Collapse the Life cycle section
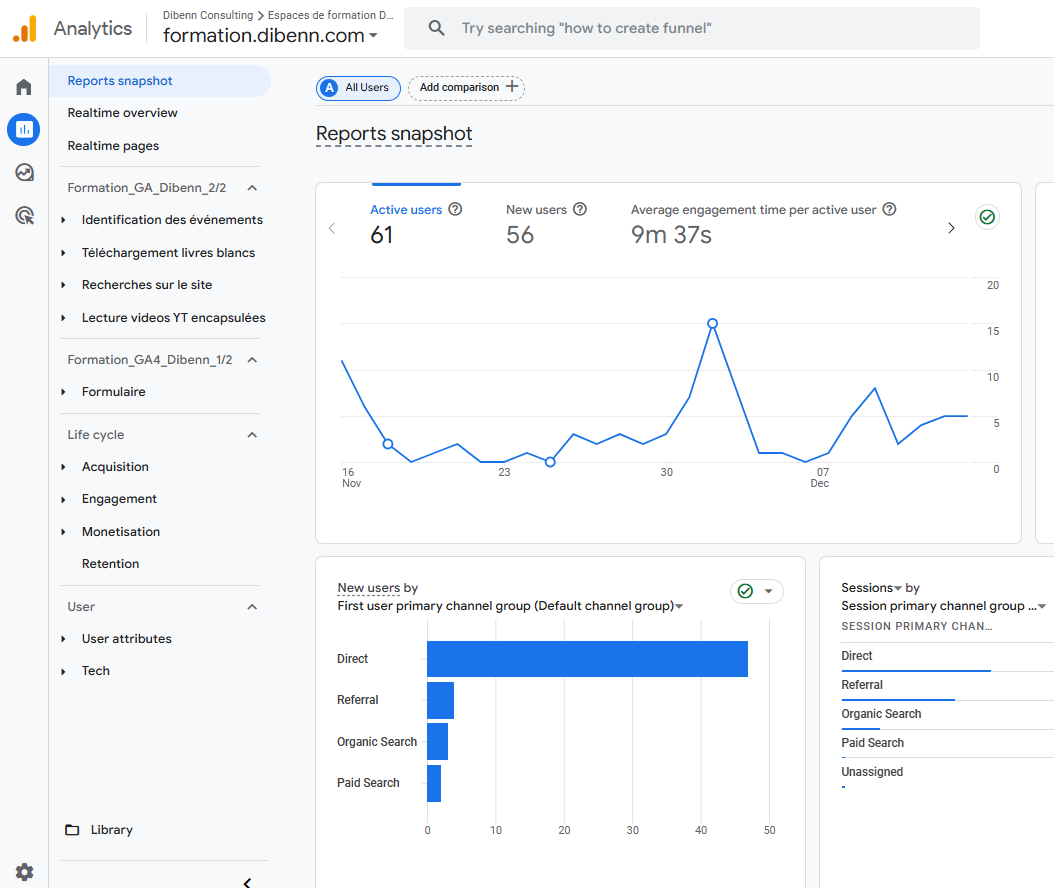The image size is (1054, 888). click(252, 435)
